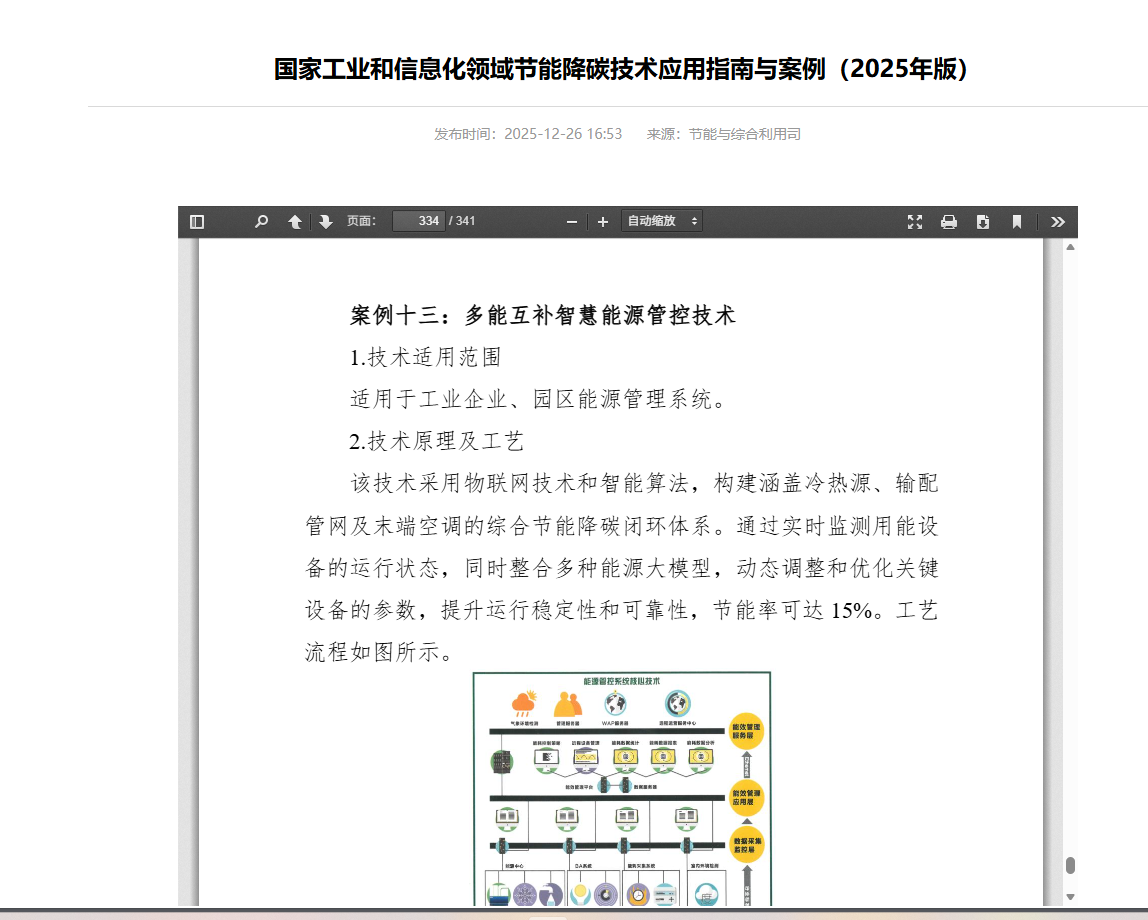Open the 自动缩放 zoom dropdown
Screen dimensions: 1148x920
click(661, 221)
